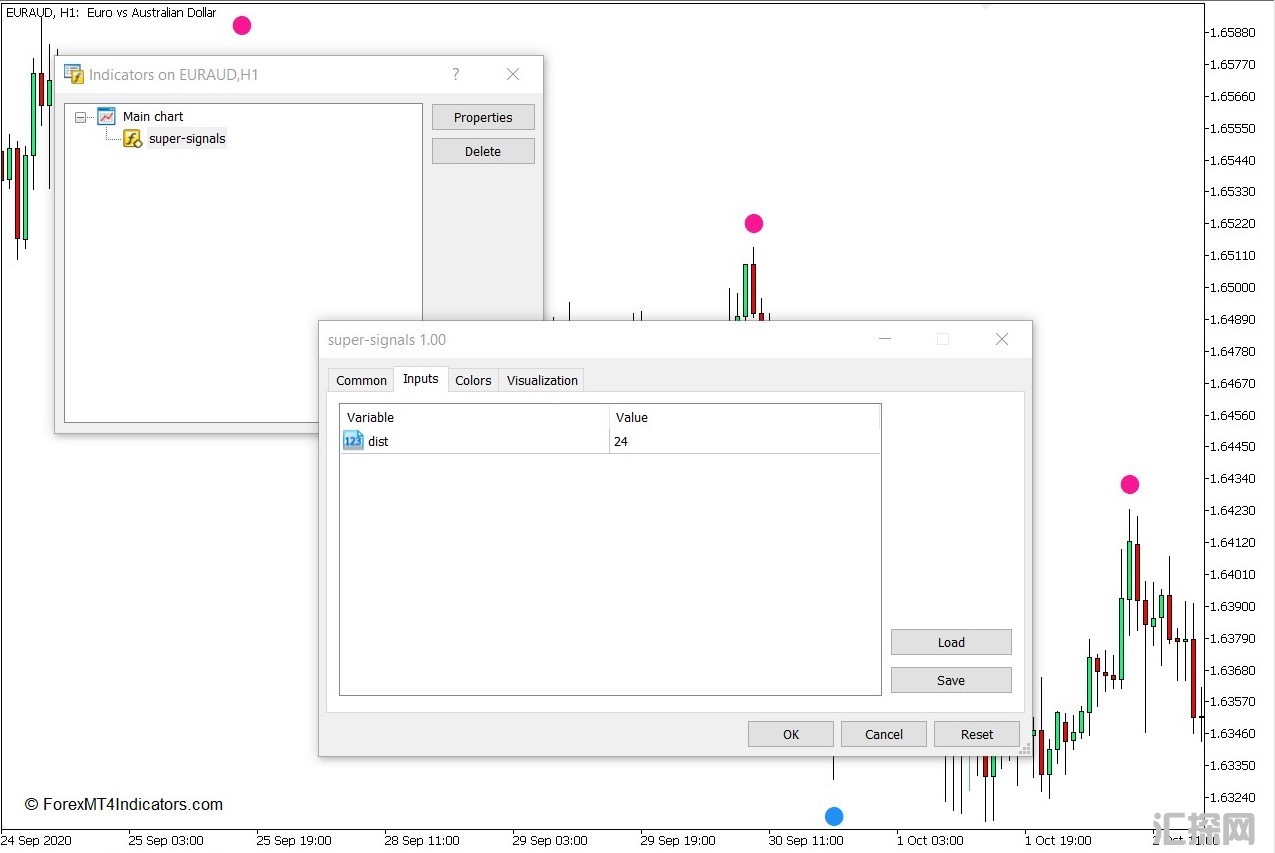The width and height of the screenshot is (1275, 853).
Task: Click the pink signal dot at far right
Action: point(1129,484)
